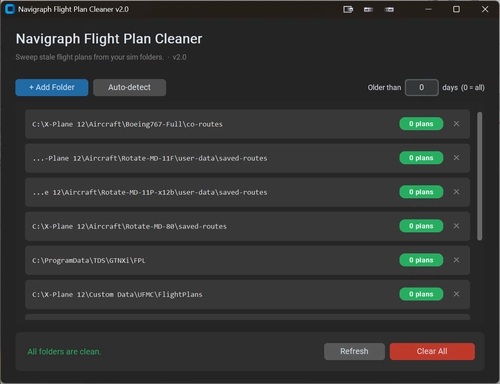The height and width of the screenshot is (384, 500).
Task: Click the + Add Folder button
Action: point(52,87)
